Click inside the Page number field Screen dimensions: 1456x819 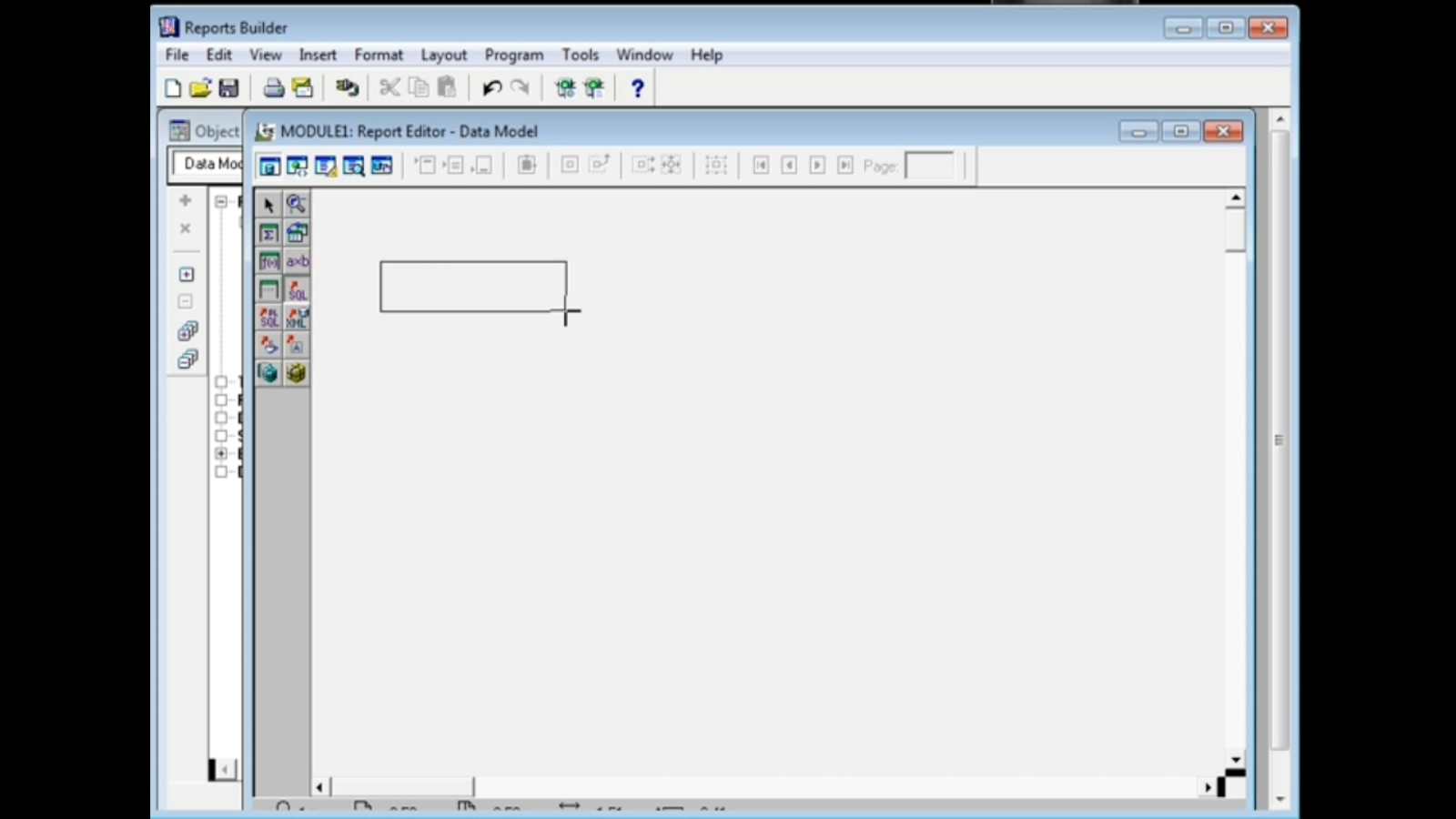point(929,166)
